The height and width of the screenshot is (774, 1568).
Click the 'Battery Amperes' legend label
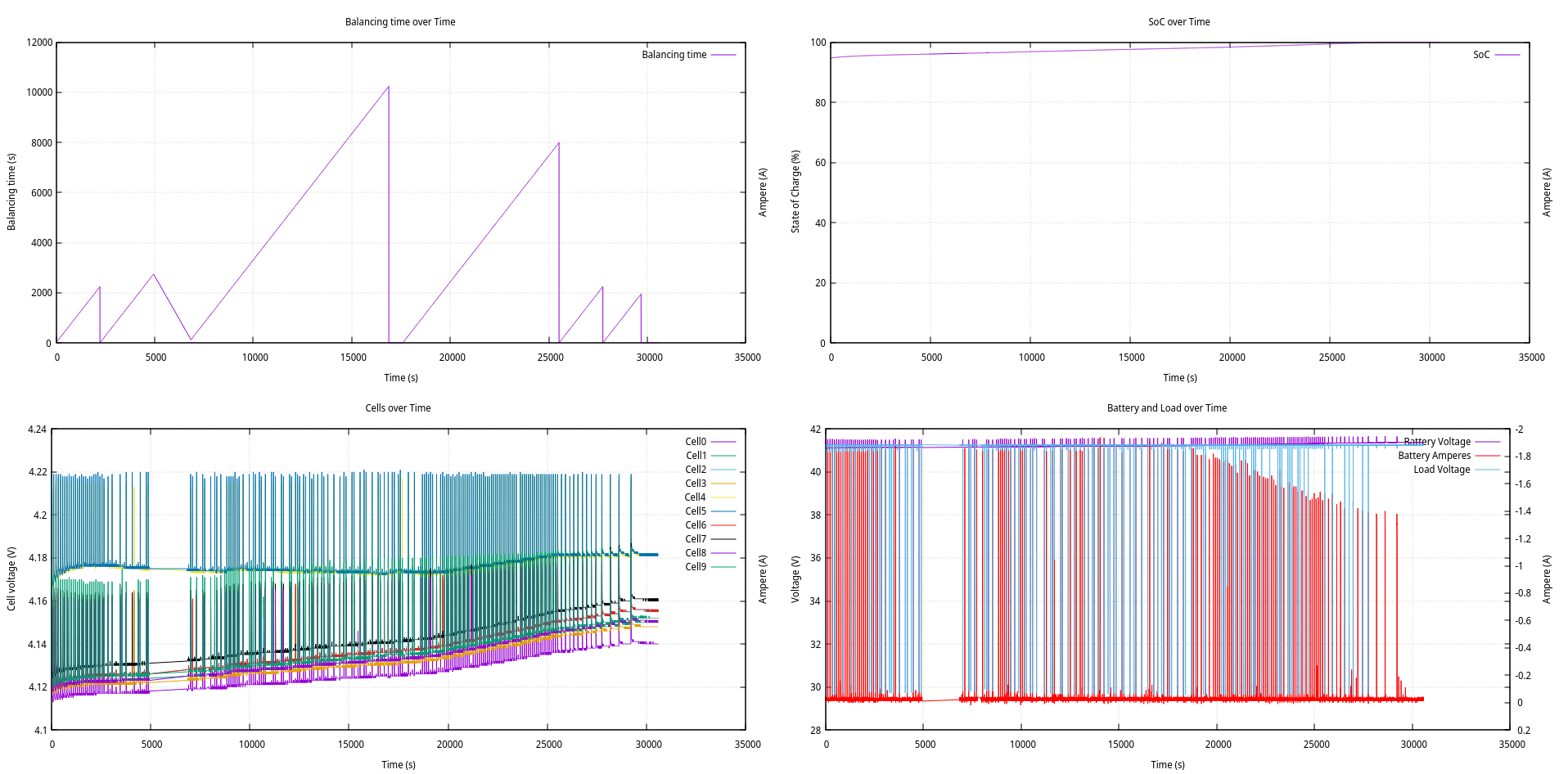[x=1435, y=456]
